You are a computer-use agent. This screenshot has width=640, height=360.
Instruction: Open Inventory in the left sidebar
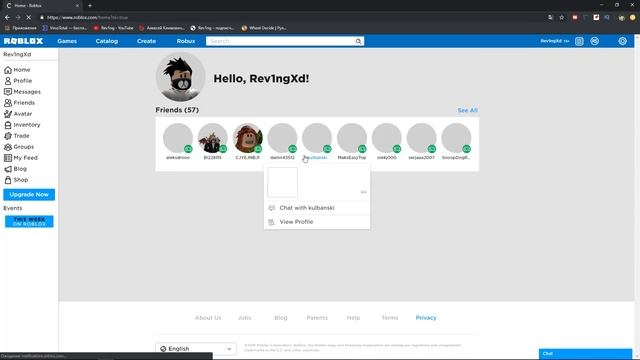tap(22, 125)
